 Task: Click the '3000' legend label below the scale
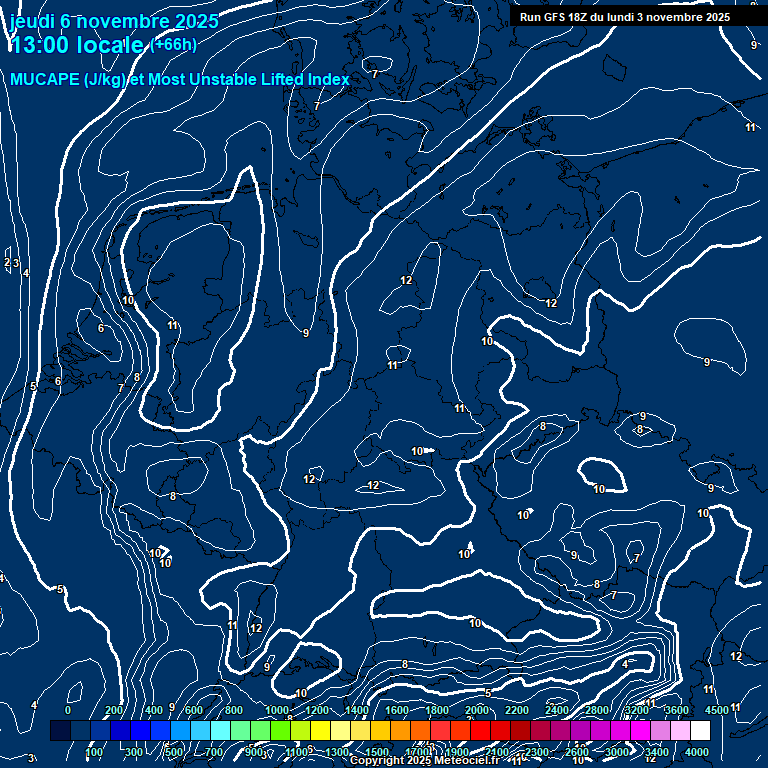point(617,752)
